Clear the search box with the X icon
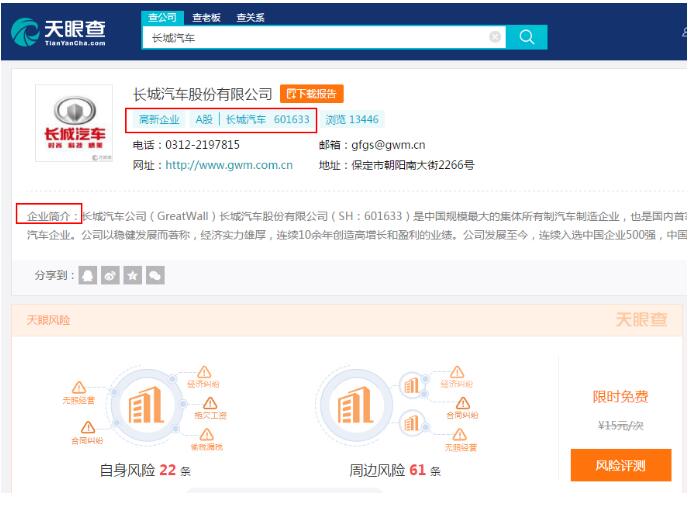This screenshot has width=688, height=508. [495, 37]
